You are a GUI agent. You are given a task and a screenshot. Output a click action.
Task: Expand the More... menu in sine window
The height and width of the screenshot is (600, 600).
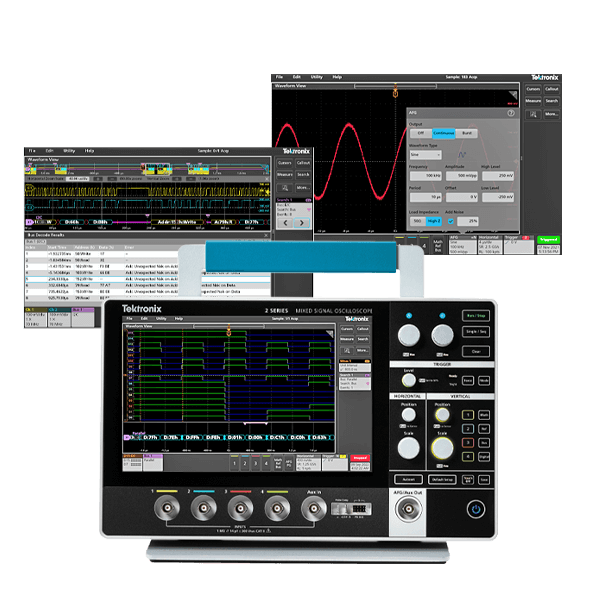(x=551, y=114)
